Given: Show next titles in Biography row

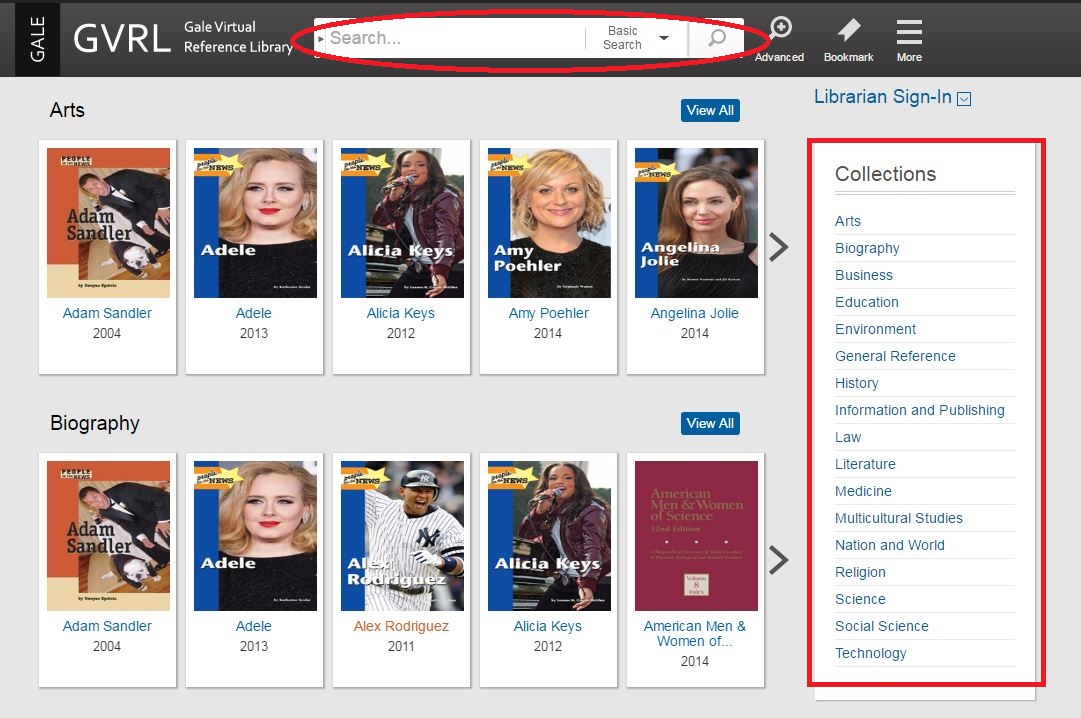Looking at the screenshot, I should [778, 560].
